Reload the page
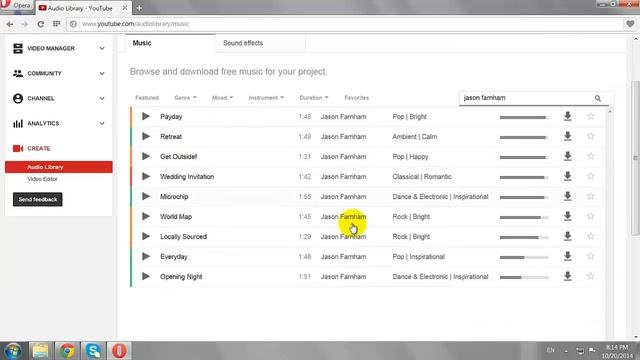 40,24
